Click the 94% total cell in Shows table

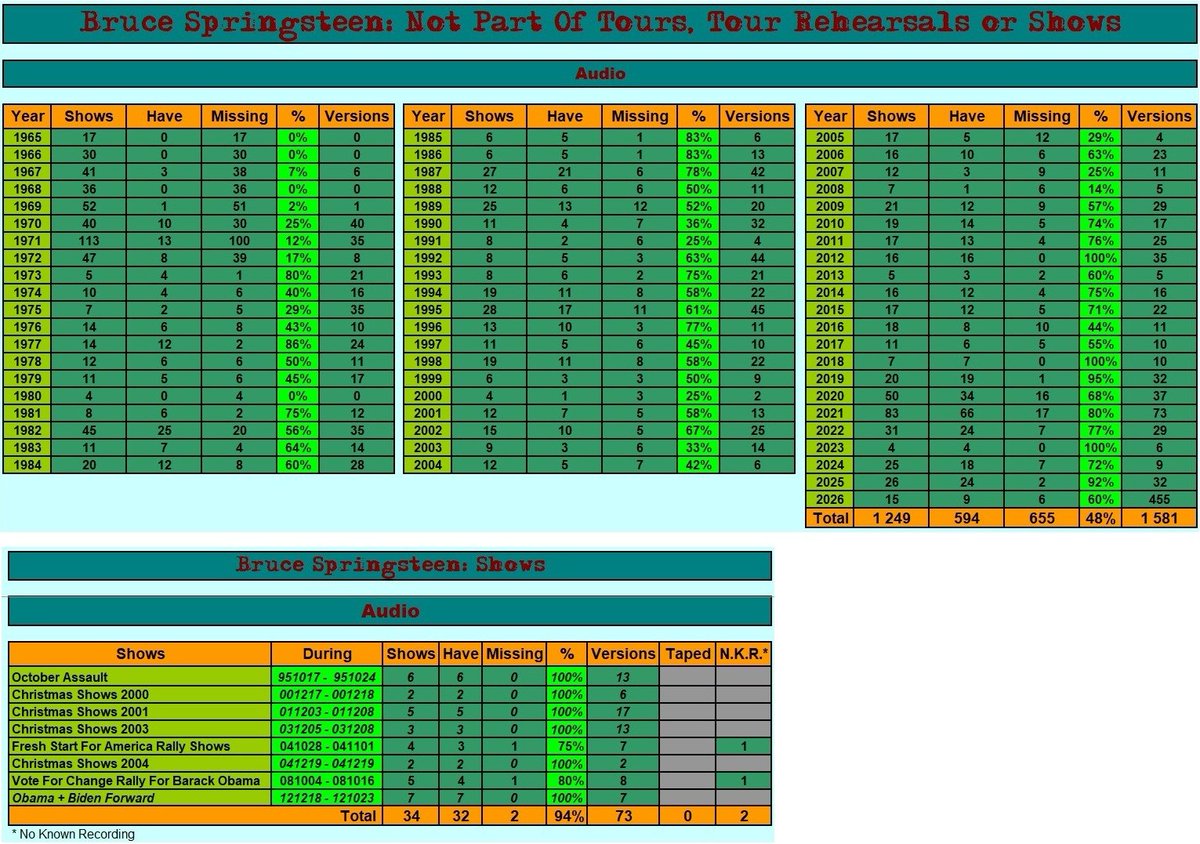point(567,816)
